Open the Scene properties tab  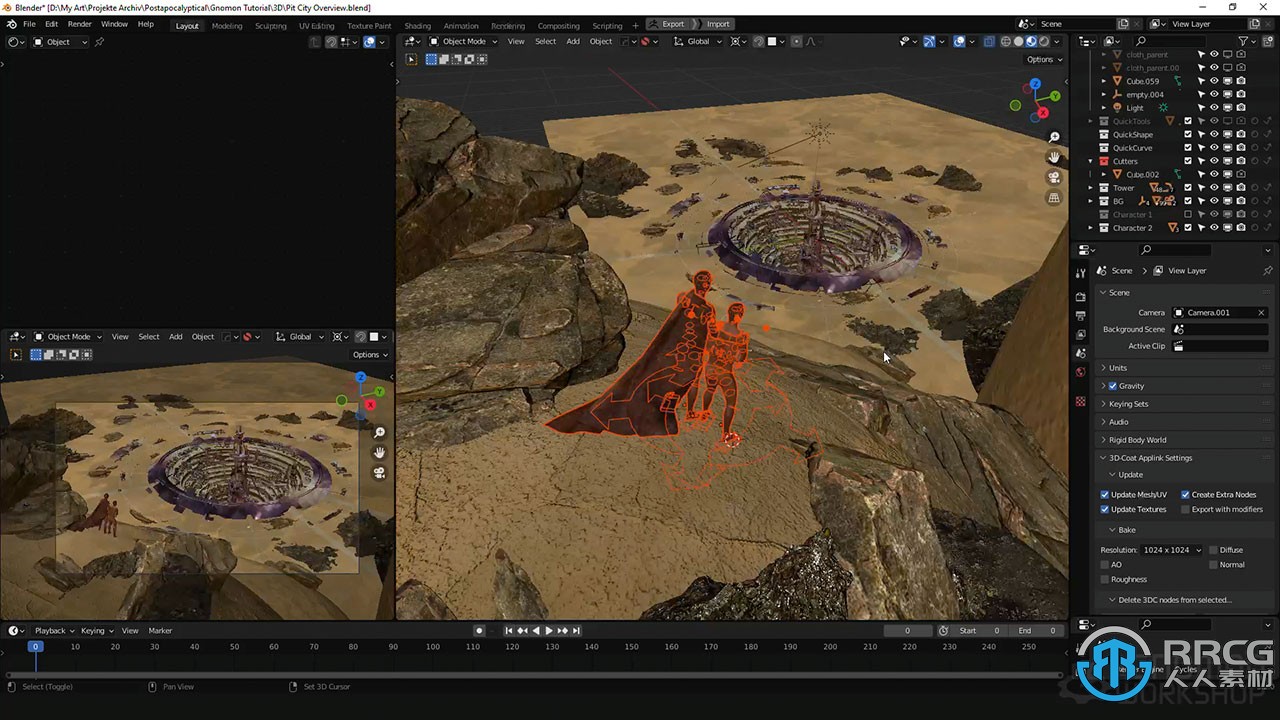1080,353
